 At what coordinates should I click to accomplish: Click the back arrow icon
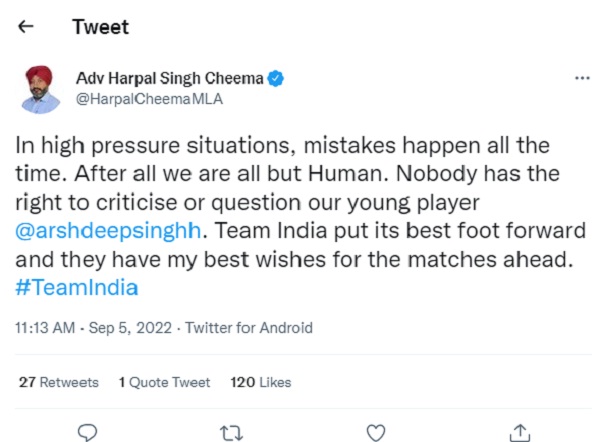coord(26,27)
